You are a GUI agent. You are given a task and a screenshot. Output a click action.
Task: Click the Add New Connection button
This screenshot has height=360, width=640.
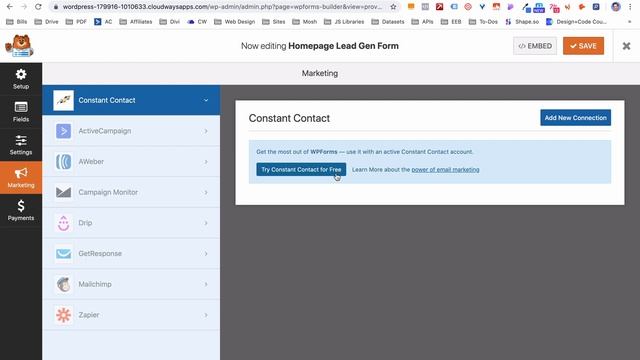(x=576, y=118)
